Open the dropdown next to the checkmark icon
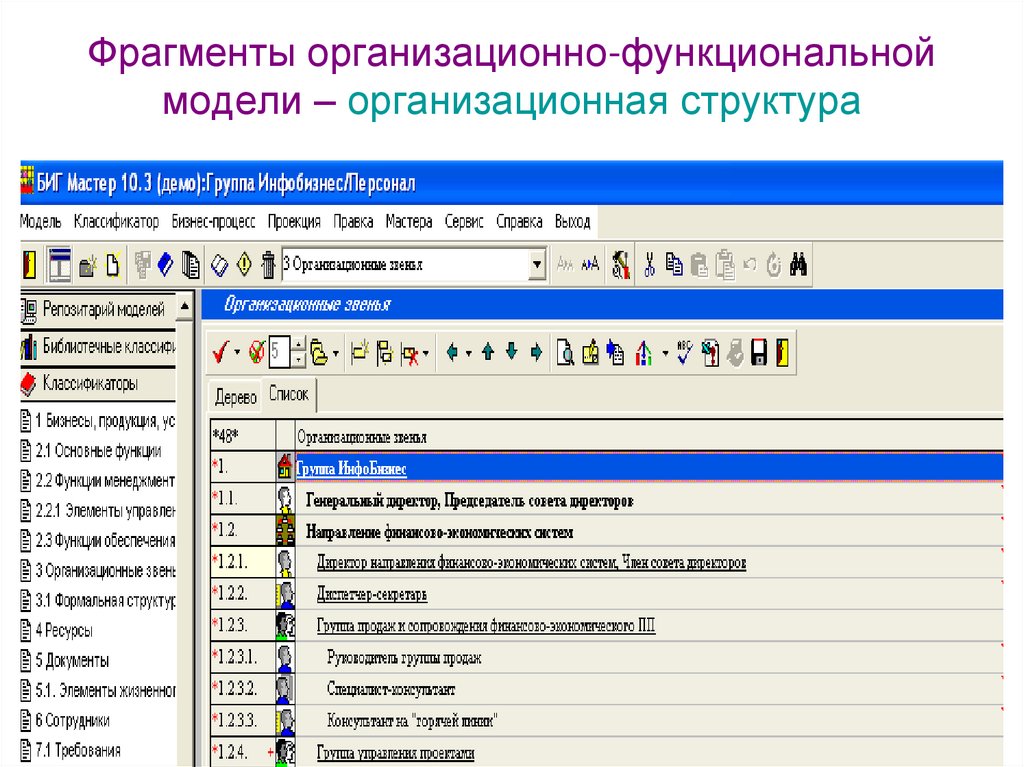This screenshot has width=1024, height=767. [x=237, y=352]
